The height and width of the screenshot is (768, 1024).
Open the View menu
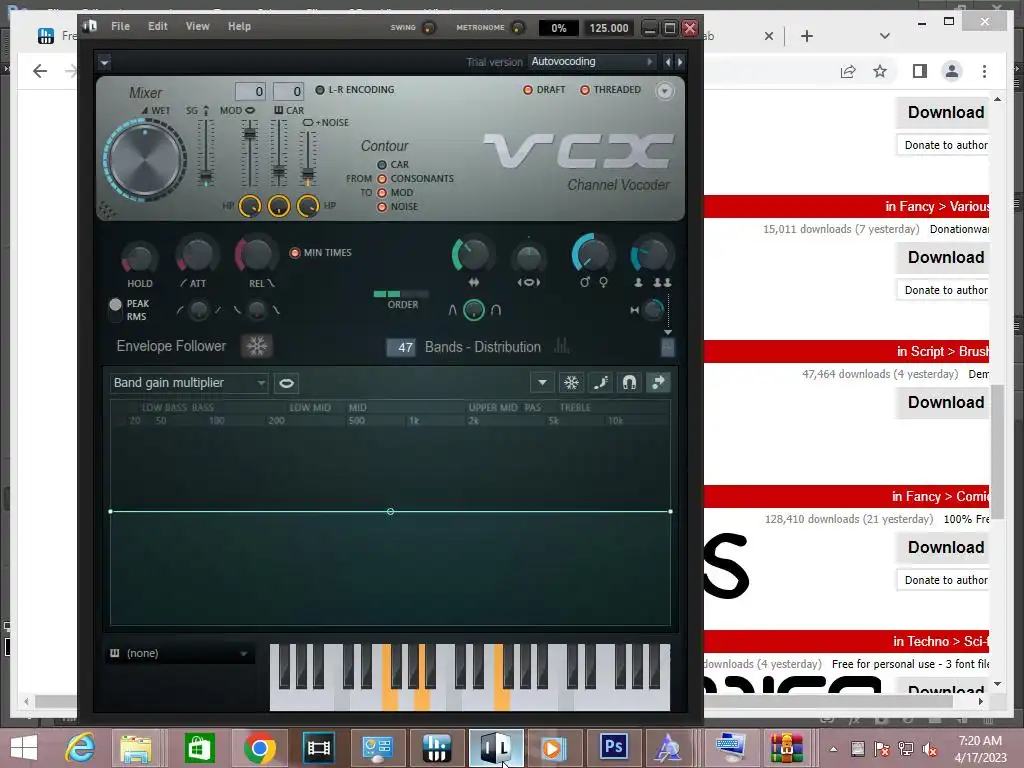point(197,26)
